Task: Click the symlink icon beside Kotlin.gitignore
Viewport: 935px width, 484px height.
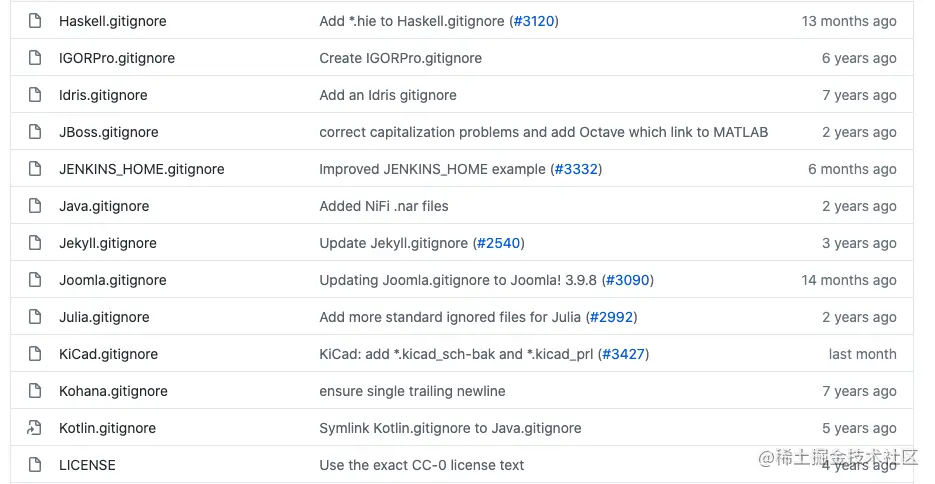Action: pyautogui.click(x=34, y=428)
